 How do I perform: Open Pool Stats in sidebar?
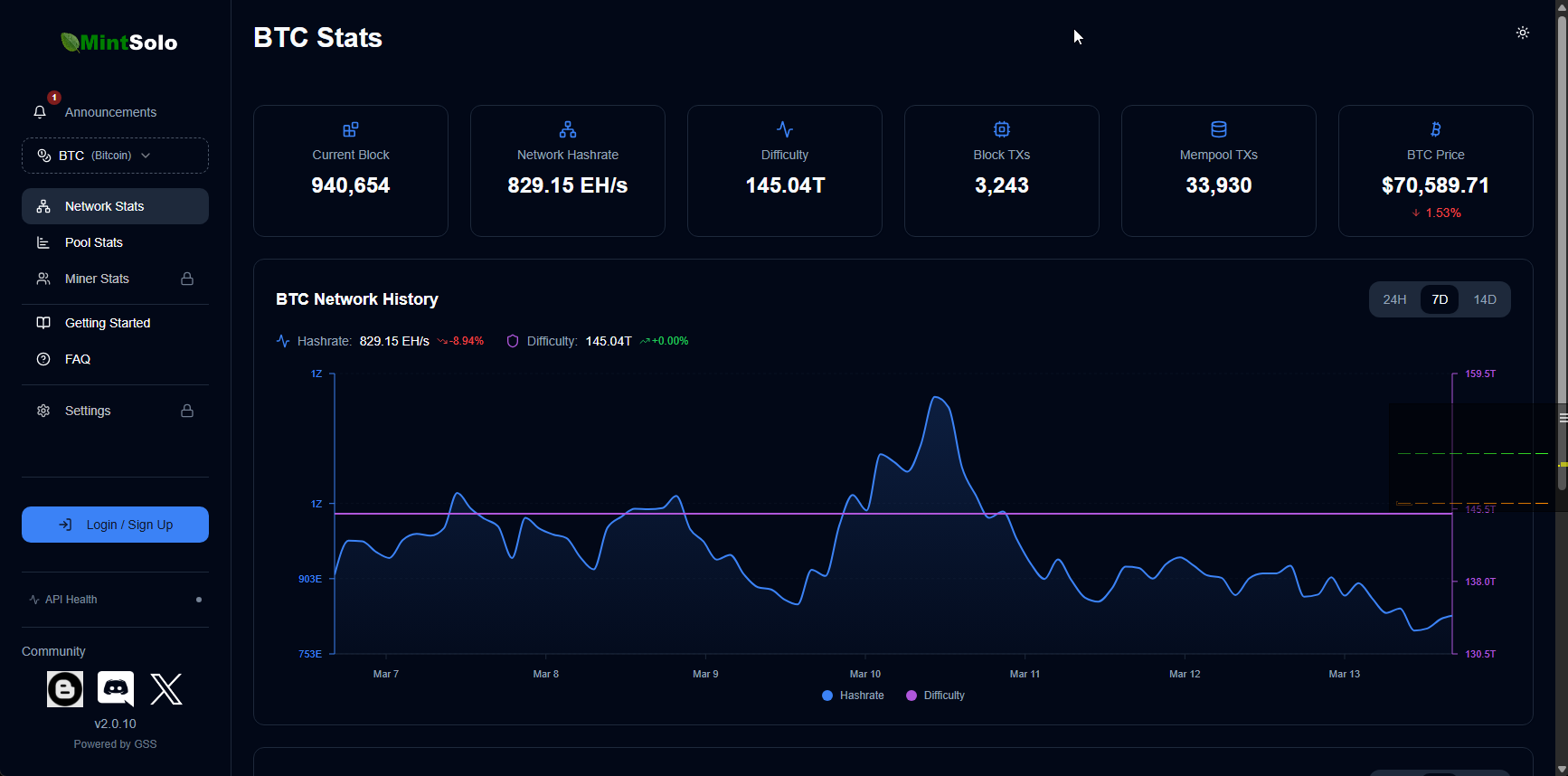point(94,242)
